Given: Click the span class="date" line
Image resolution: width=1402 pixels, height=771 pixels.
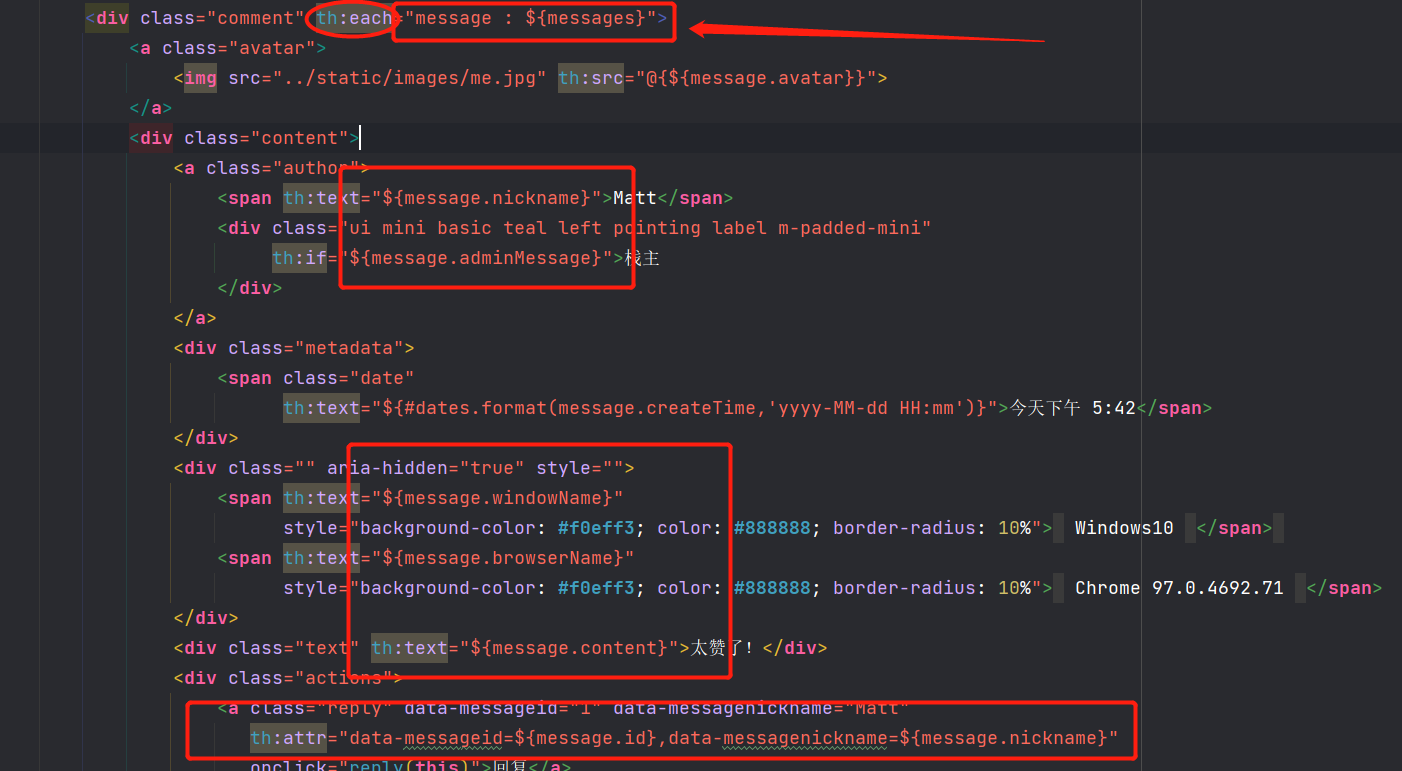Looking at the screenshot, I should 316,378.
